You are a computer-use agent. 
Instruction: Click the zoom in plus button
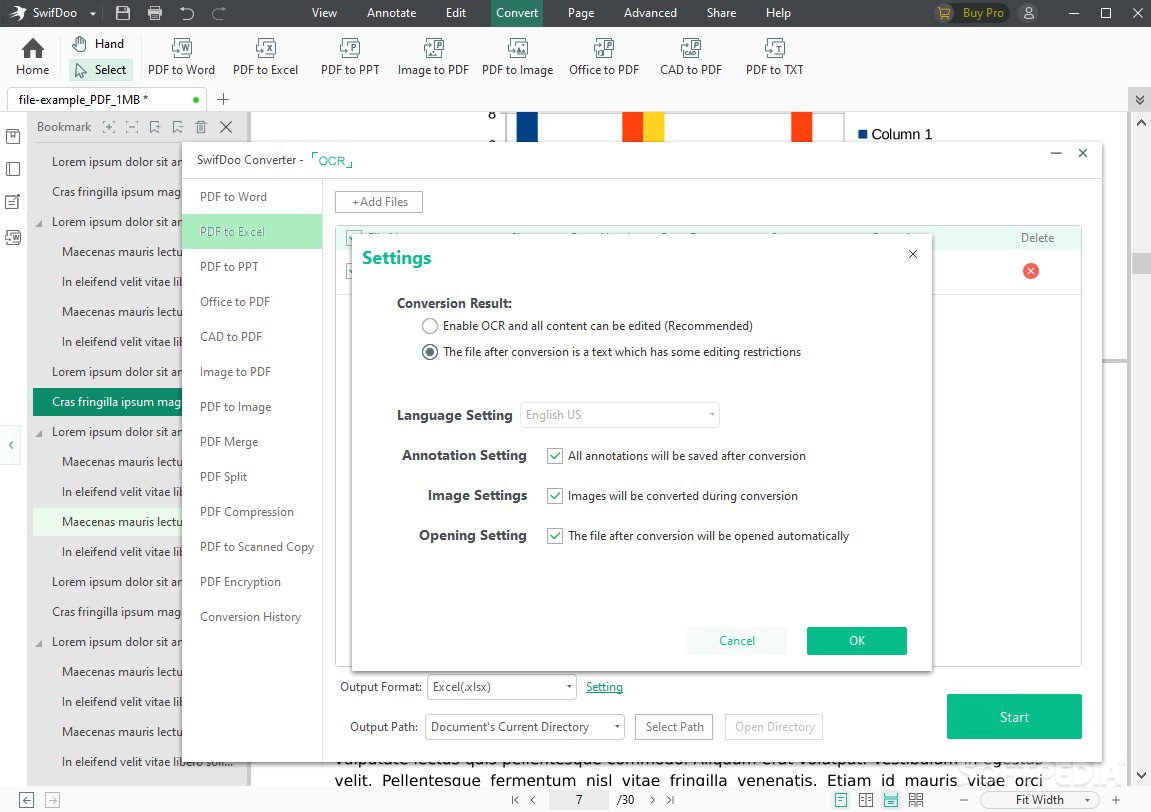click(x=1116, y=800)
